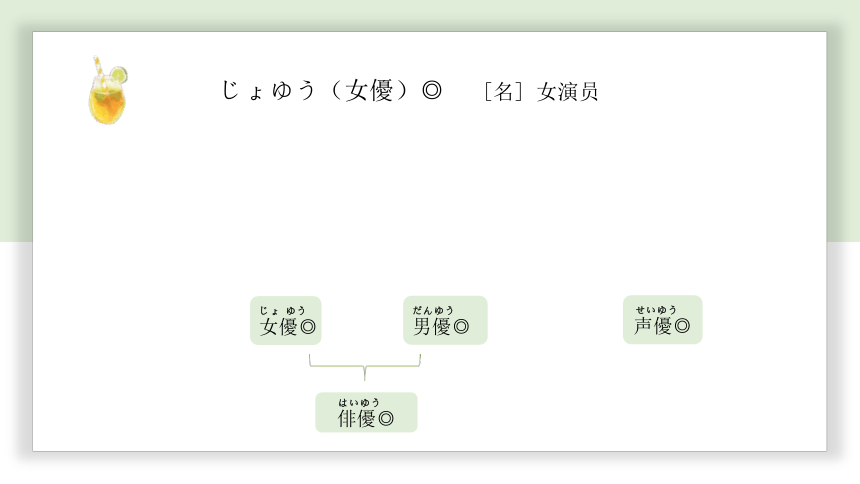Click the furigana じょゆう above 女優
Screen dimensions: 860x484
[x=282, y=311]
